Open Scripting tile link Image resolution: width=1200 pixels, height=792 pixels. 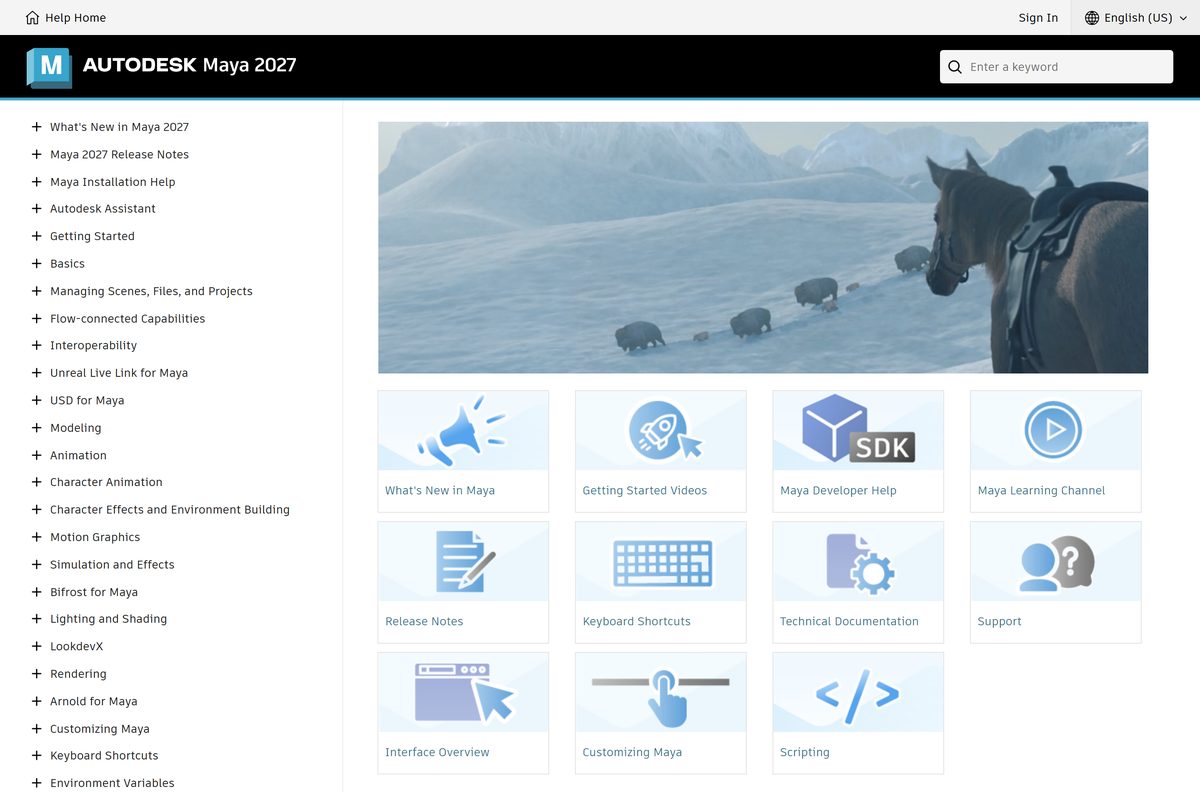[x=805, y=753]
